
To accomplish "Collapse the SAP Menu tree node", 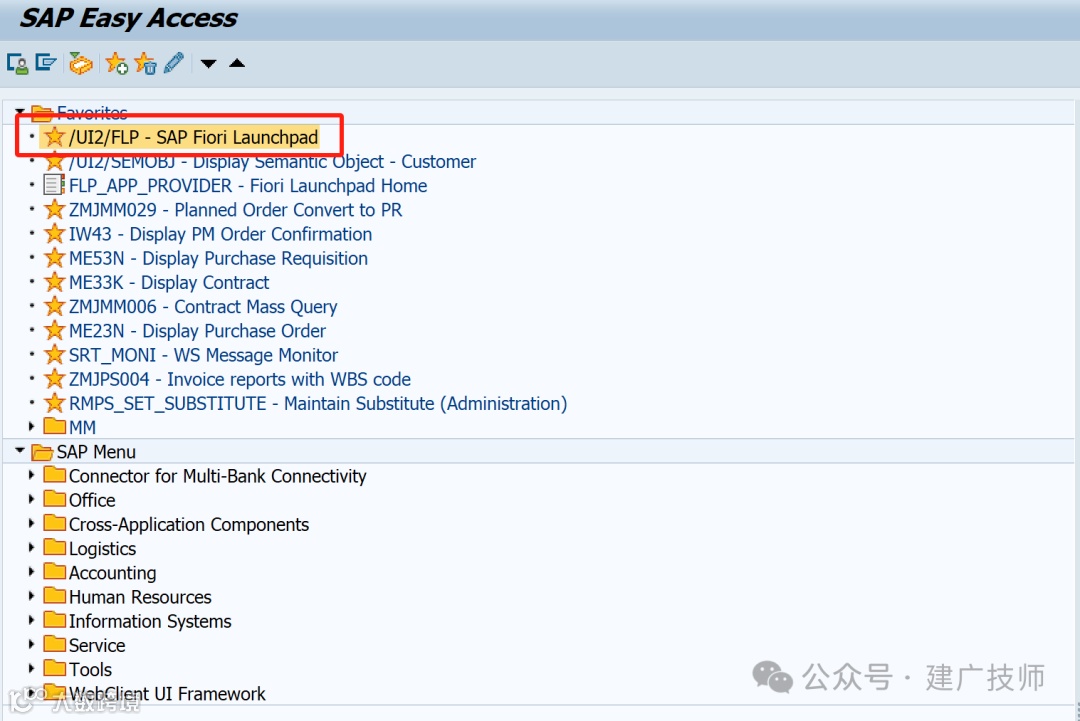I will 20,451.
